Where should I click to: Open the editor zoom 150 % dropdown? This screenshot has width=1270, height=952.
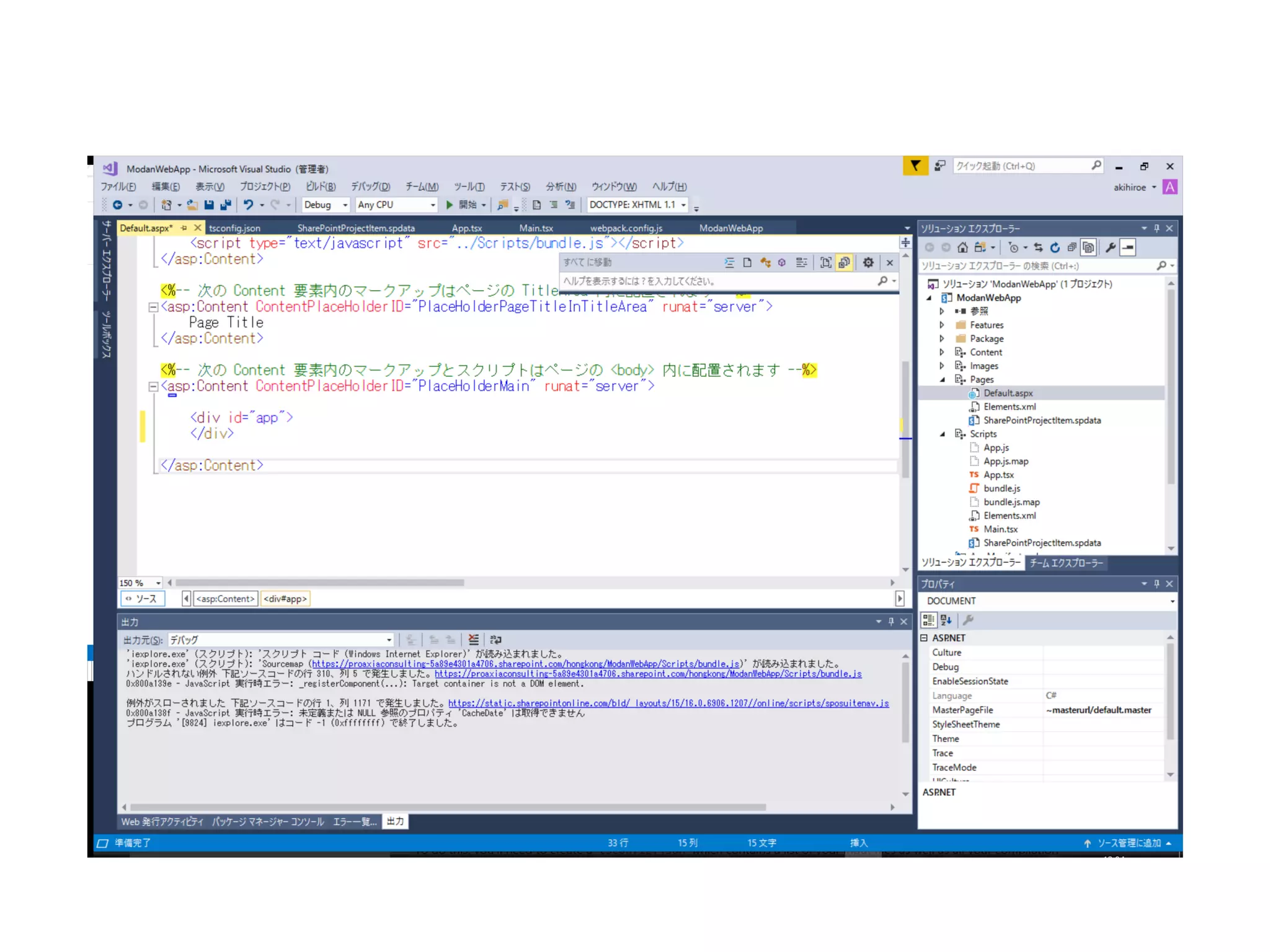(158, 583)
